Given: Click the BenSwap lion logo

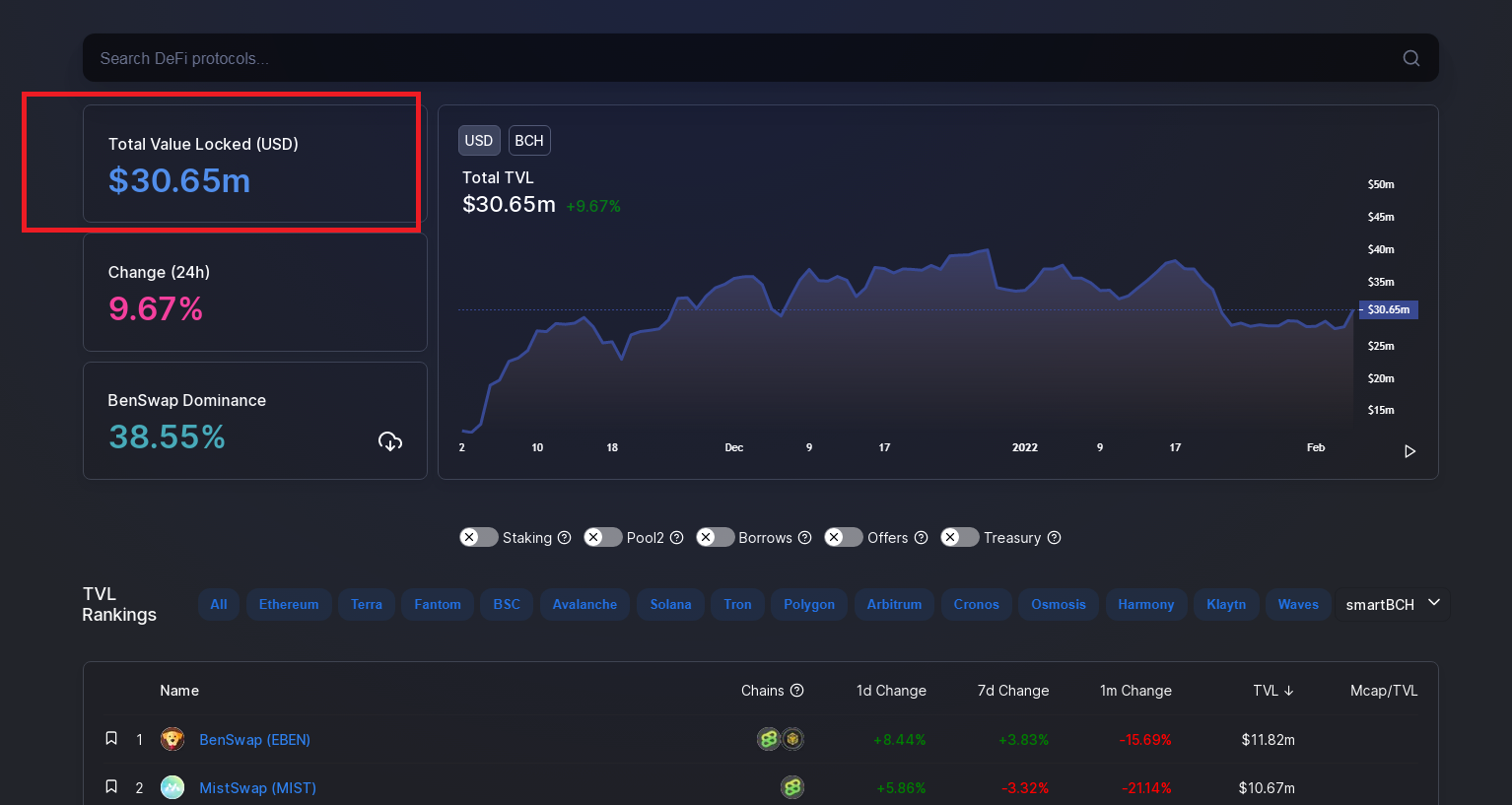Looking at the screenshot, I should [172, 739].
